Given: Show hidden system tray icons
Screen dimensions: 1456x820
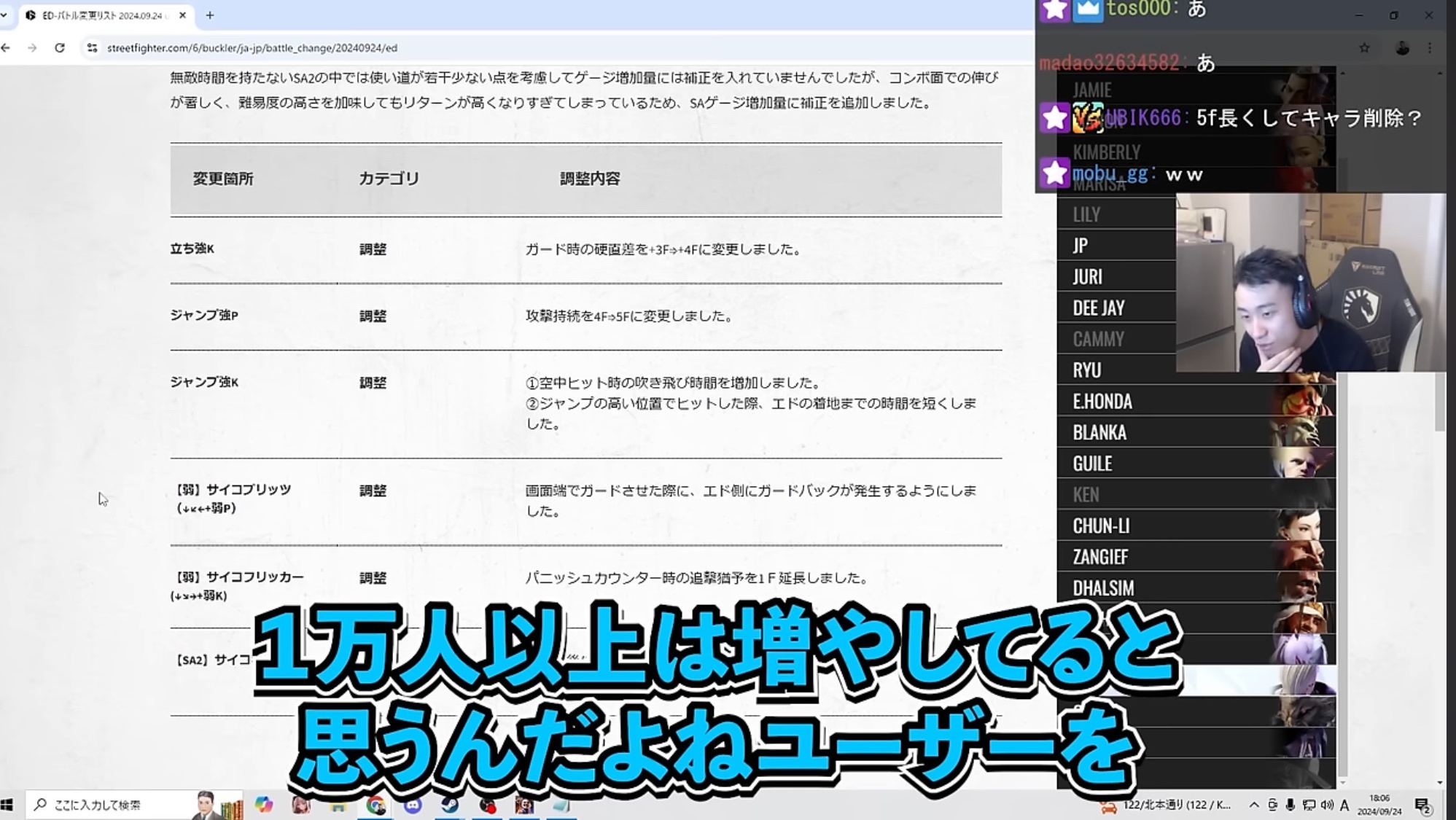Looking at the screenshot, I should click(x=1254, y=805).
